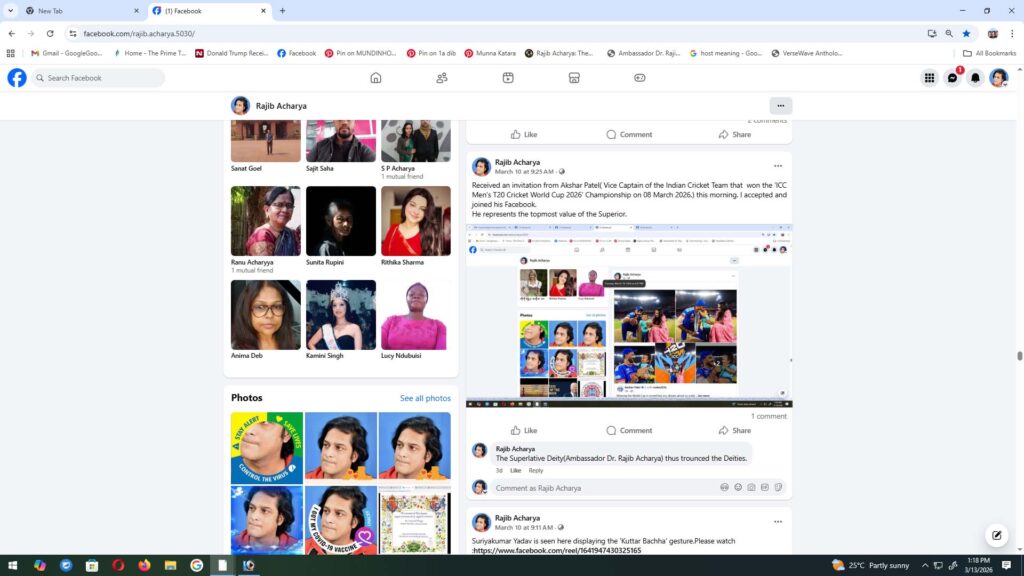1024x576 pixels.
Task: Open the Notifications bell
Action: click(x=975, y=78)
